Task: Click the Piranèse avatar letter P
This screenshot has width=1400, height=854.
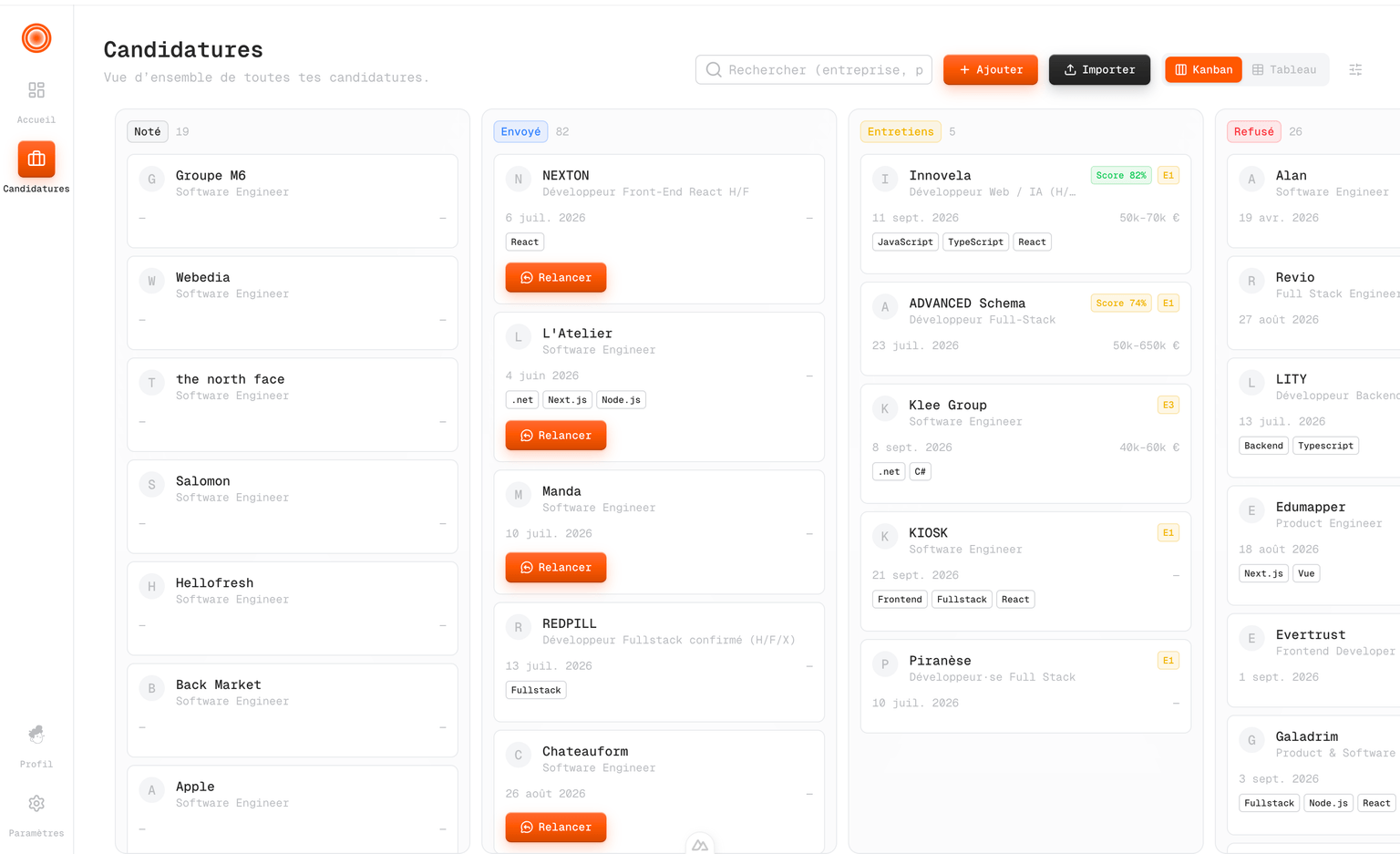Action: 885,664
